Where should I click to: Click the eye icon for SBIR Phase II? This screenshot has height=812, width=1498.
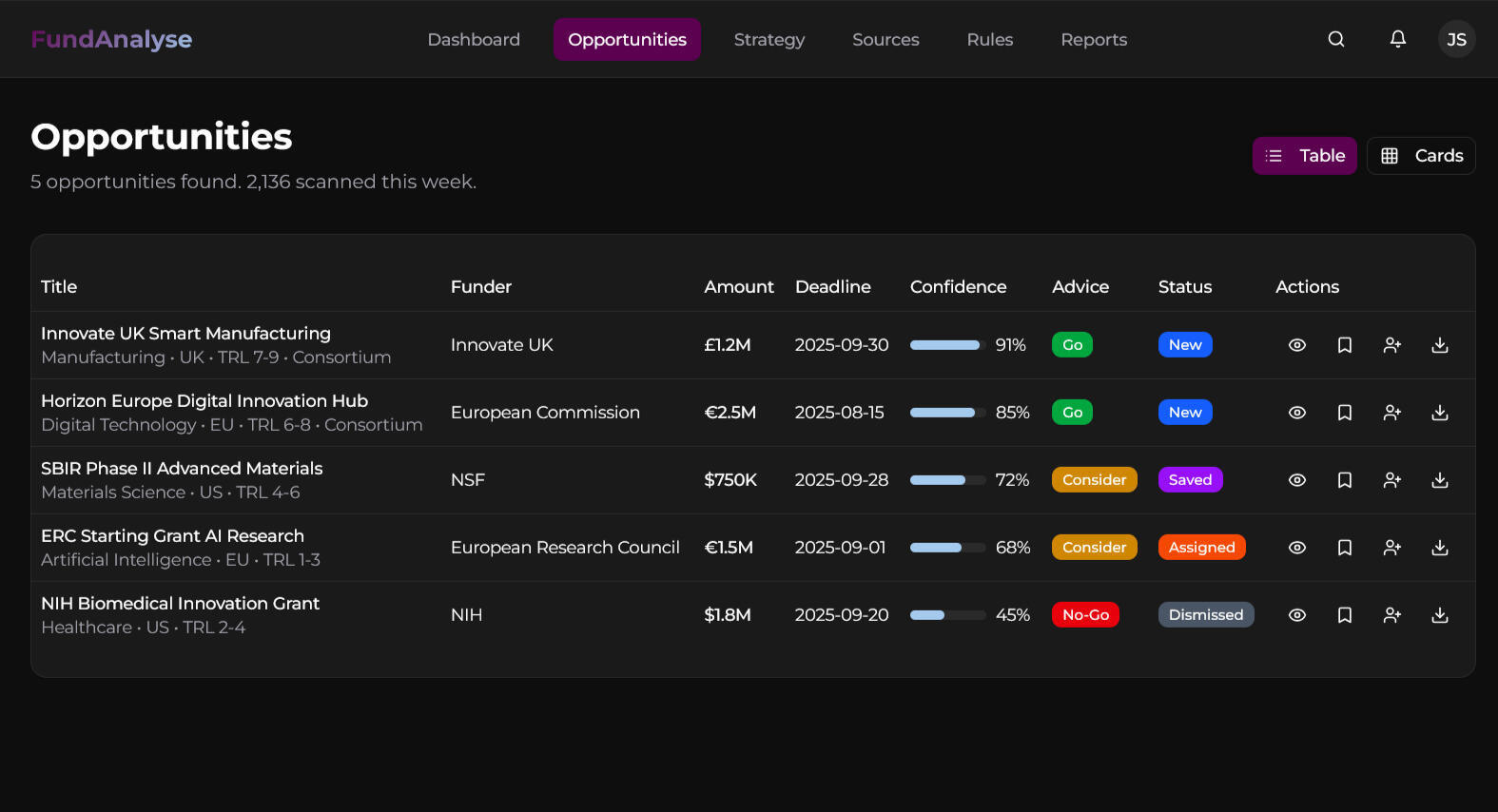tap(1297, 480)
